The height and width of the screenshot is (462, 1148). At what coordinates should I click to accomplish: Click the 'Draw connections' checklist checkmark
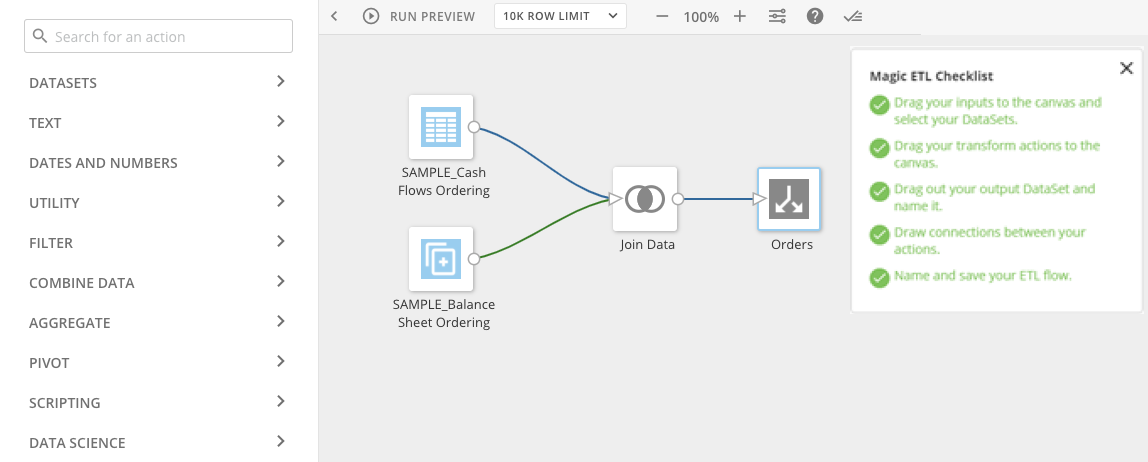pos(879,235)
